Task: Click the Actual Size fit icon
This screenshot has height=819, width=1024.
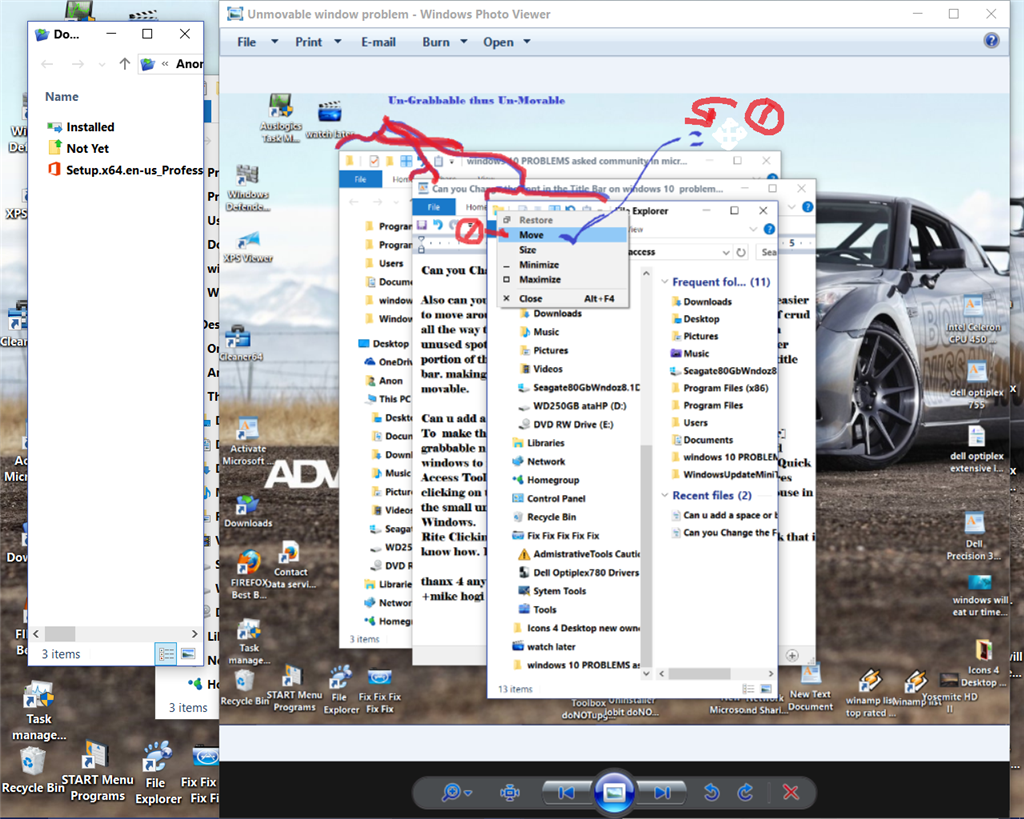Action: [x=510, y=792]
